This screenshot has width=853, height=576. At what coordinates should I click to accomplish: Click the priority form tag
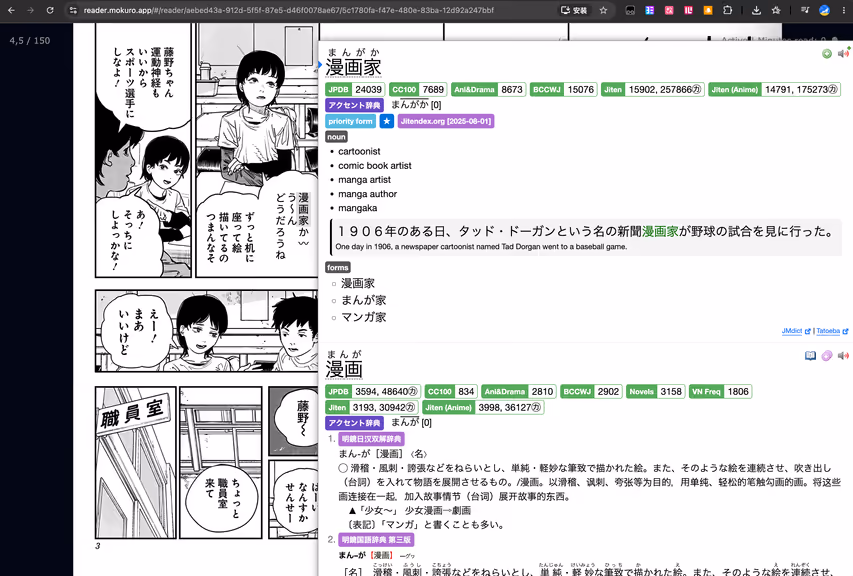(x=350, y=121)
